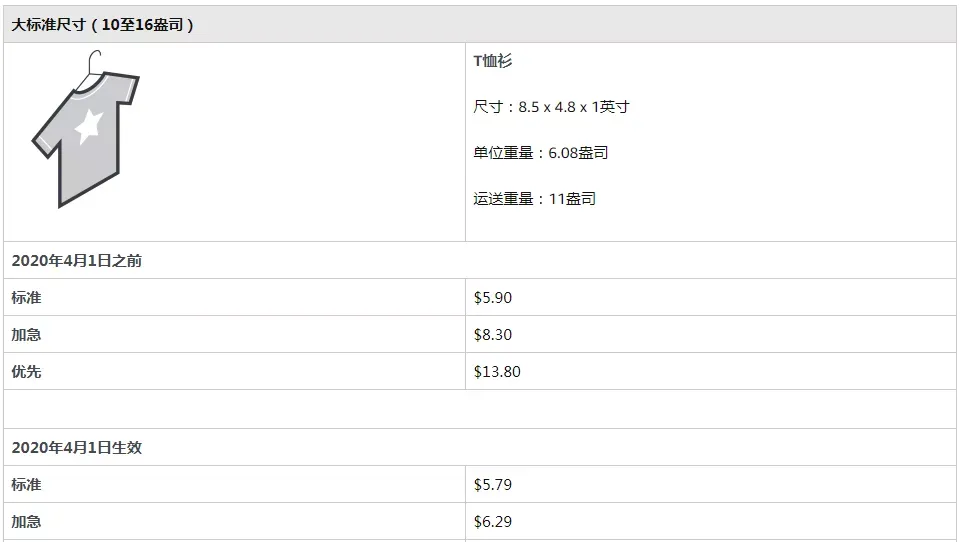Select the 2020年4月1日之前 section row
Viewport: 962px width, 542px height.
(x=480, y=260)
